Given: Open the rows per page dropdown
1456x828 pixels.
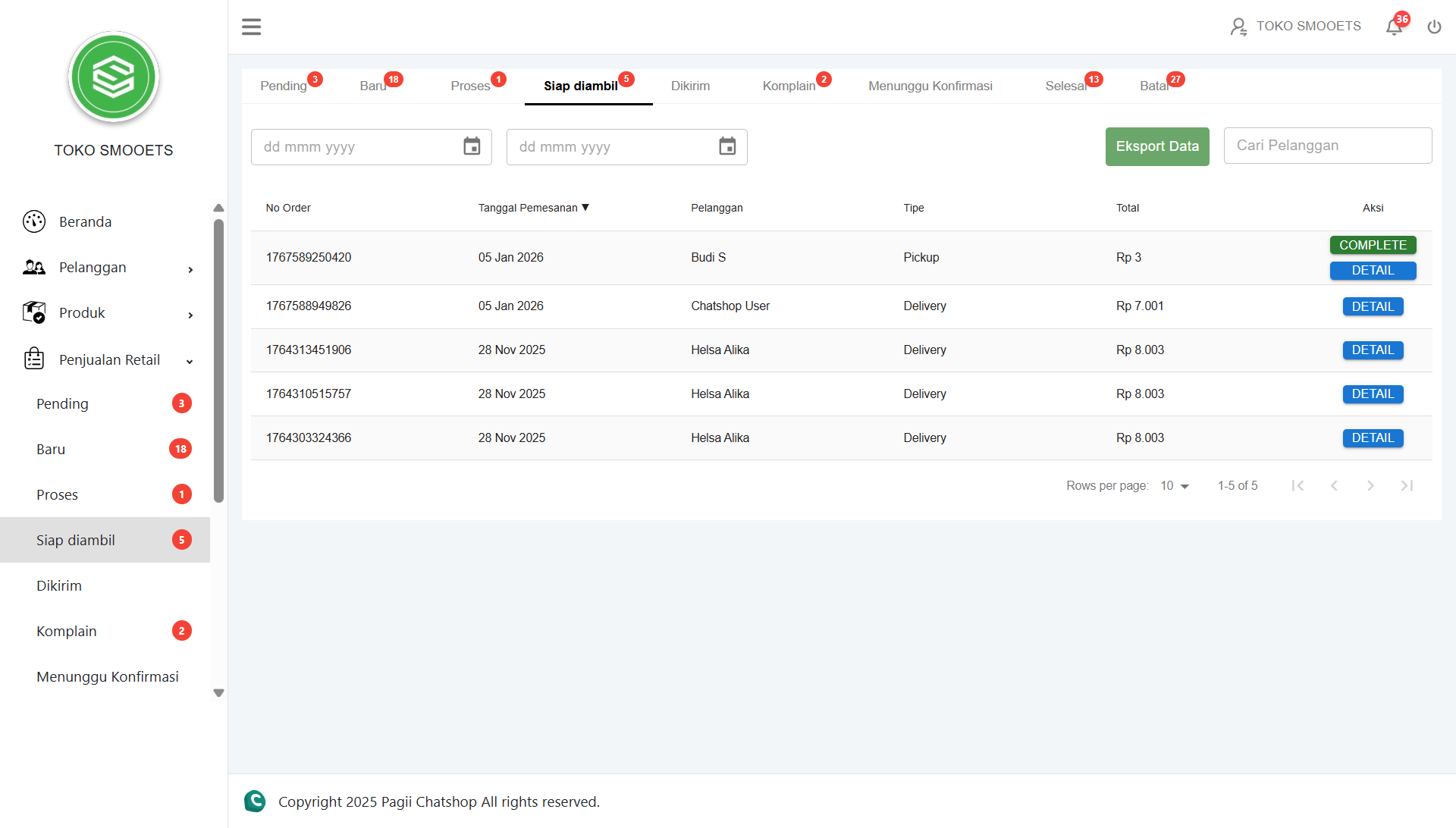Looking at the screenshot, I should 1175,485.
